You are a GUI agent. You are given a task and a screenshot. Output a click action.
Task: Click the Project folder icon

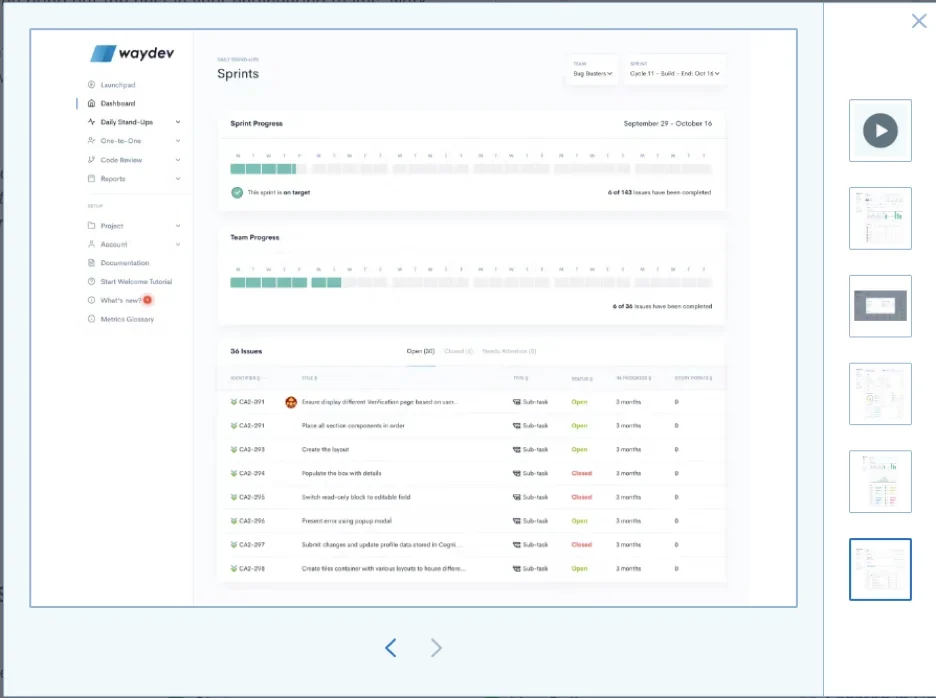point(91,226)
